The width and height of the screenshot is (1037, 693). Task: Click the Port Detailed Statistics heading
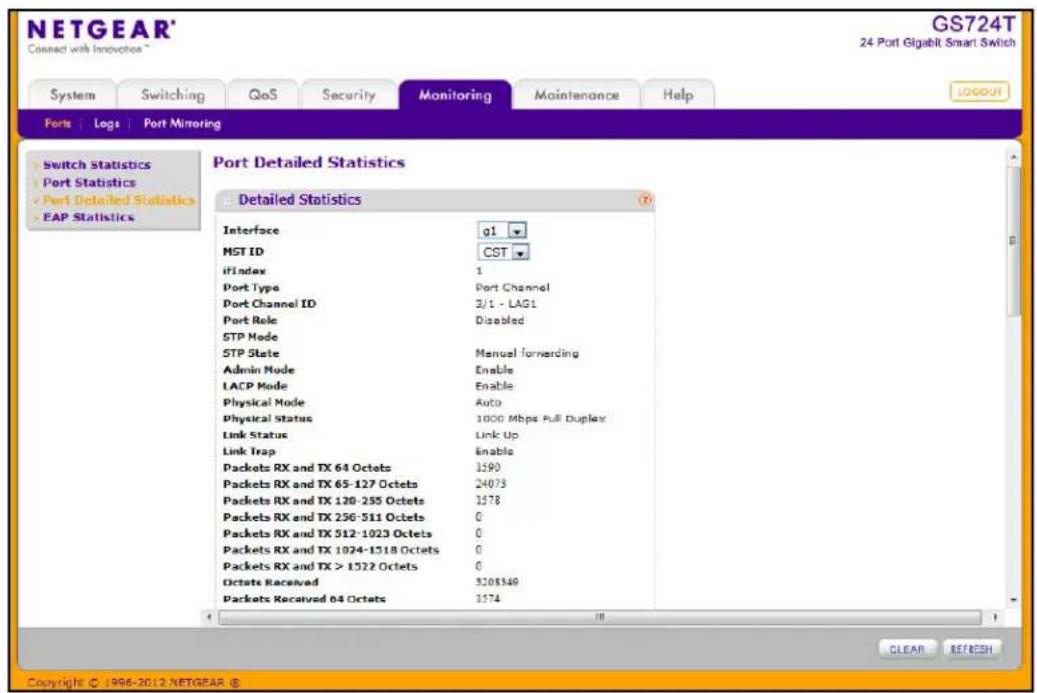(x=309, y=163)
